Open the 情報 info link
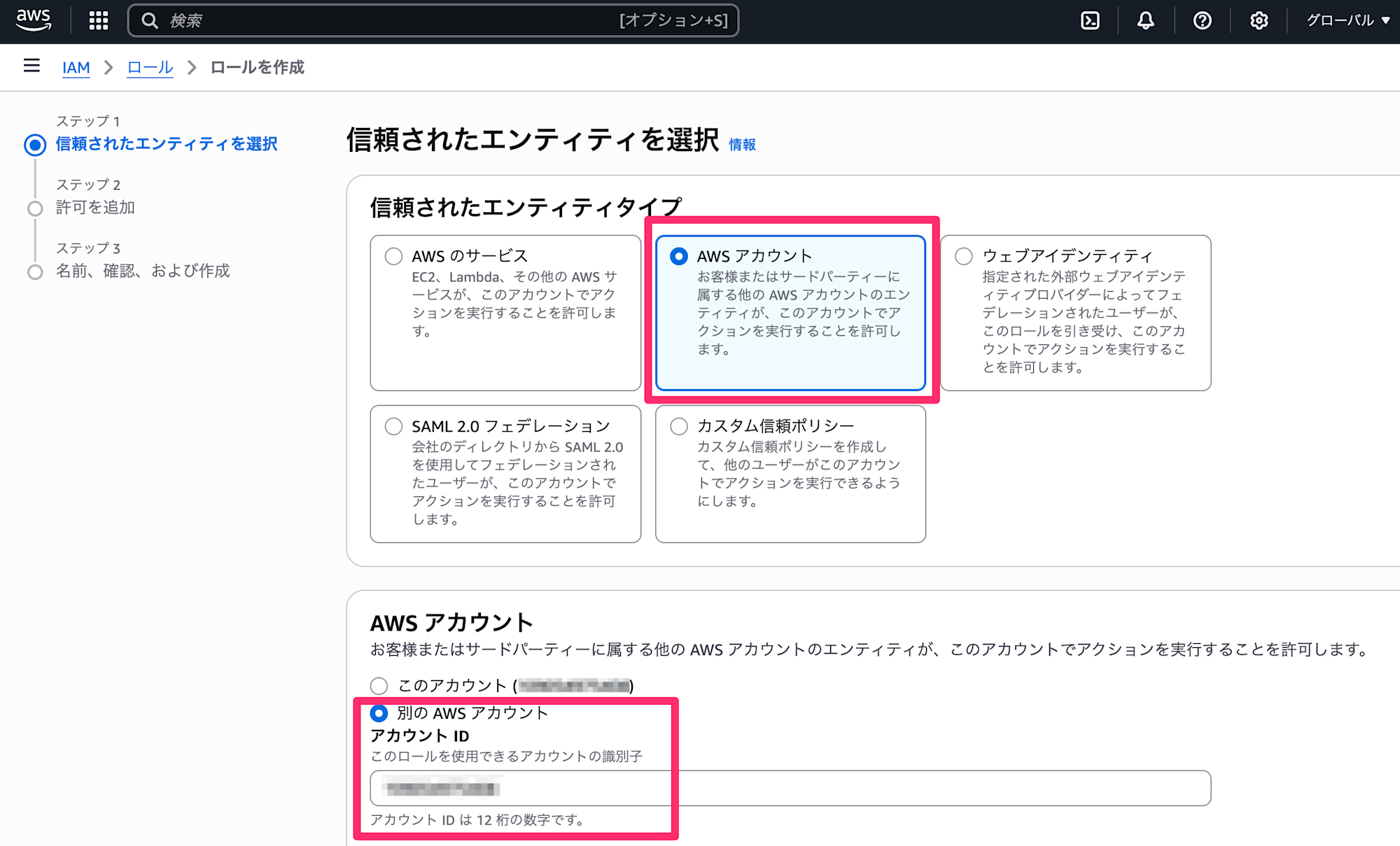The width and height of the screenshot is (1400, 846). pos(742,144)
